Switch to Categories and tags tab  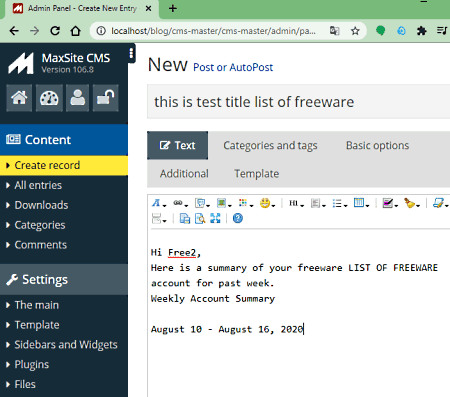[x=270, y=145]
